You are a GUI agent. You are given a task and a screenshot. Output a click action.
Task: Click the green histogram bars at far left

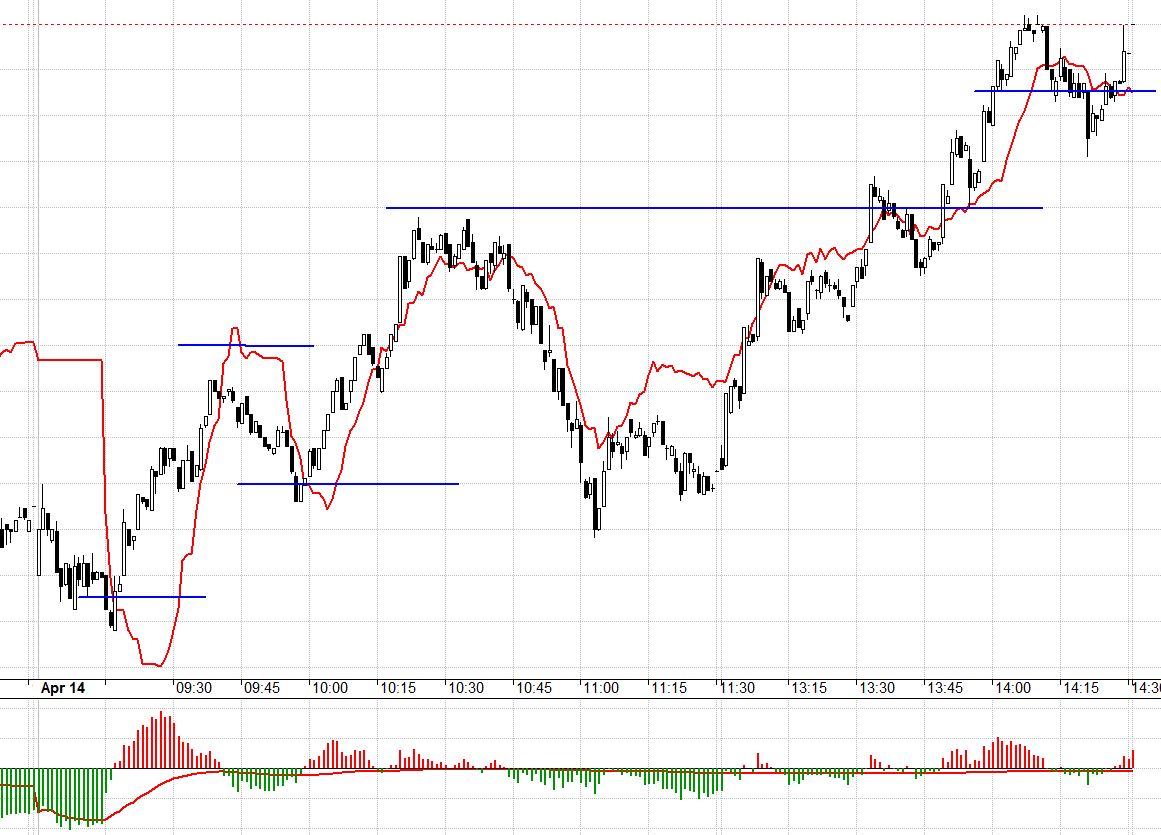[x=50, y=795]
